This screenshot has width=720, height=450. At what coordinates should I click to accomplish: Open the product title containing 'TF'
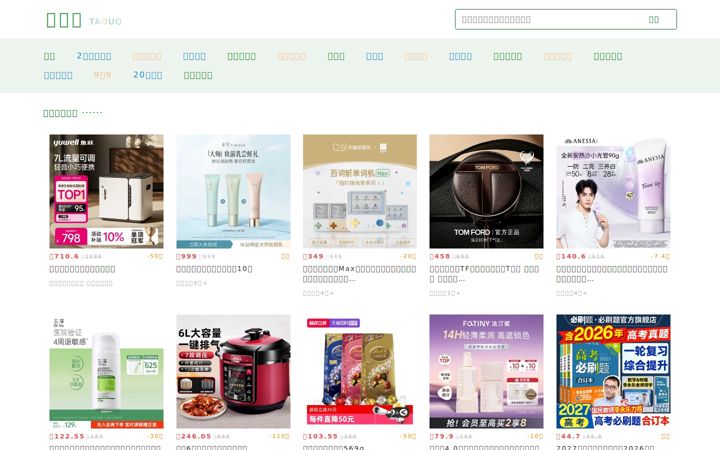484,274
